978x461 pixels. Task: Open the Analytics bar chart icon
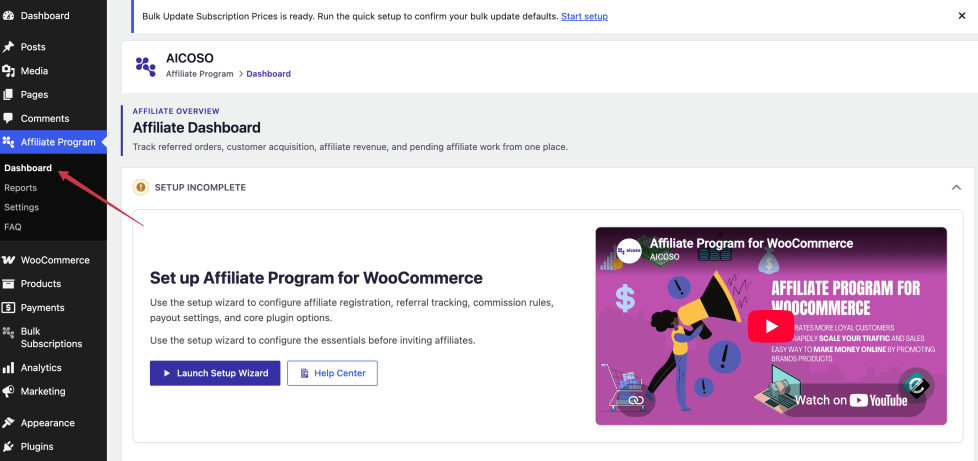click(8, 367)
